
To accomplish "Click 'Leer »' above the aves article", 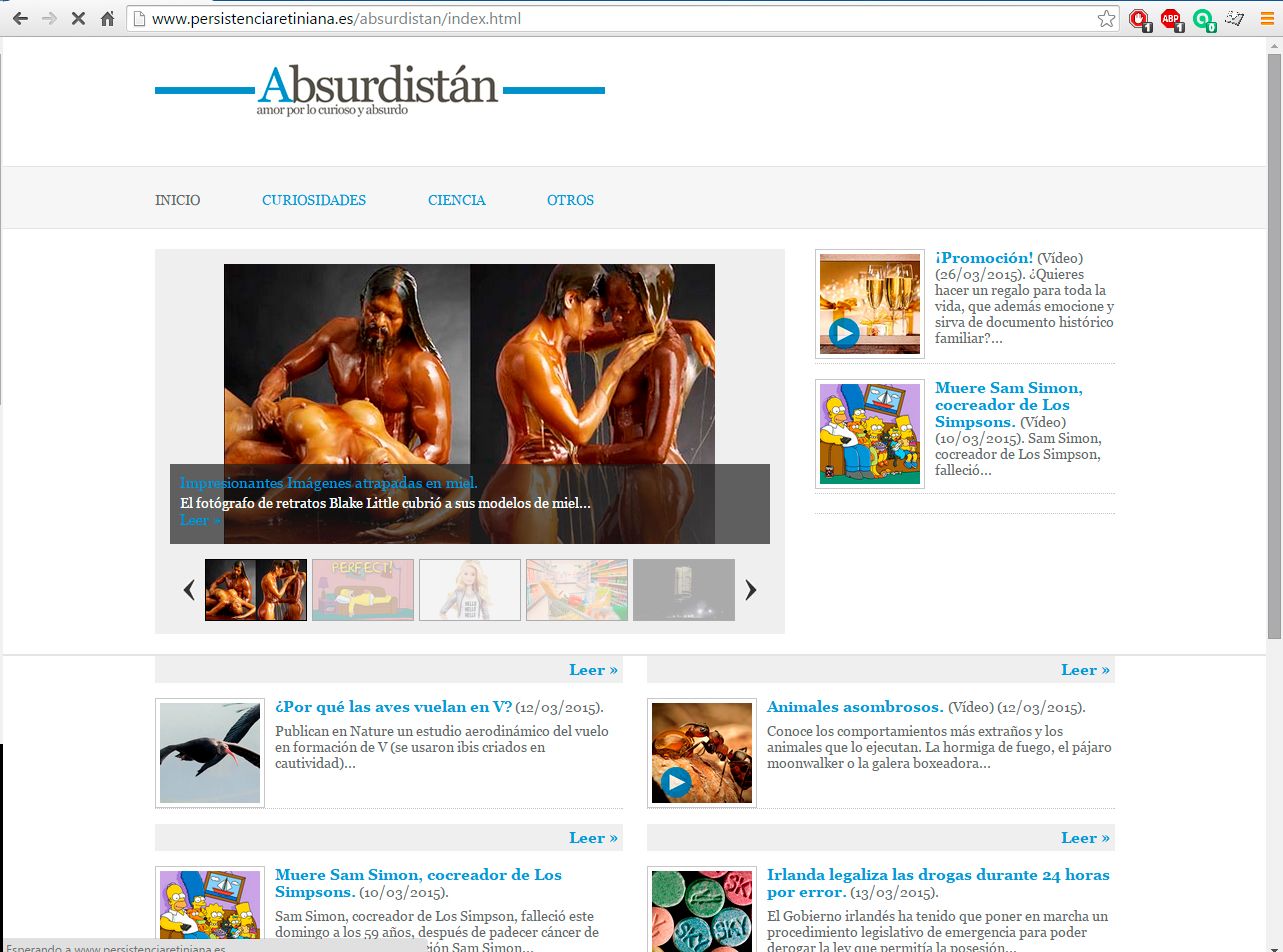I will coord(594,670).
